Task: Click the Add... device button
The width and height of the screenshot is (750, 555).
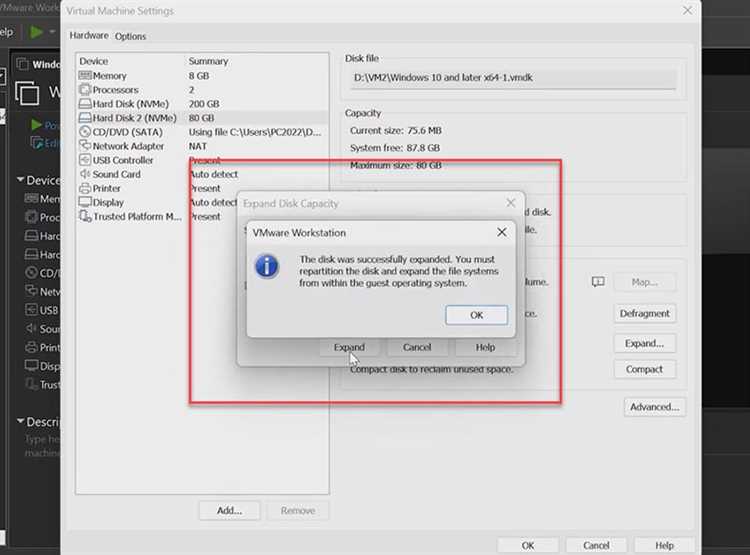Action: coord(230,511)
